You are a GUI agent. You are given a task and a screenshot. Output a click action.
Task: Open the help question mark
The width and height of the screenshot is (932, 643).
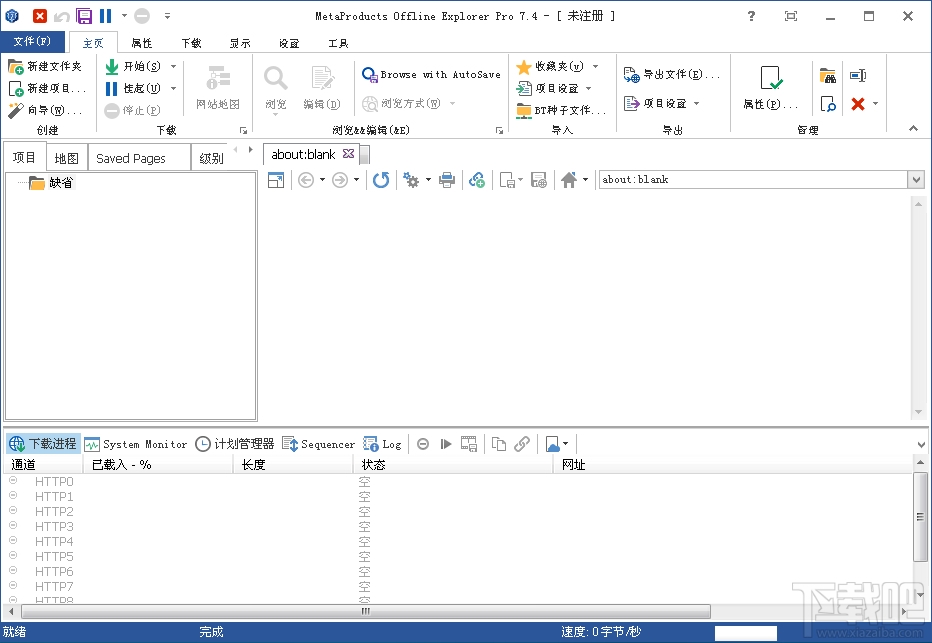(x=751, y=16)
